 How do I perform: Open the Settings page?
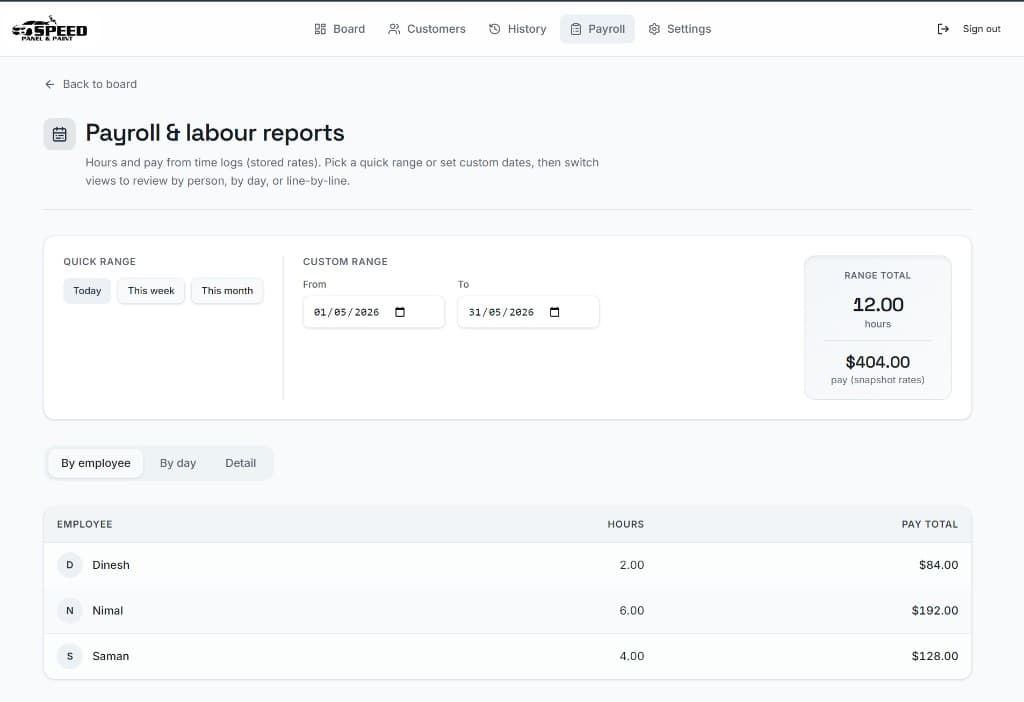tap(680, 29)
